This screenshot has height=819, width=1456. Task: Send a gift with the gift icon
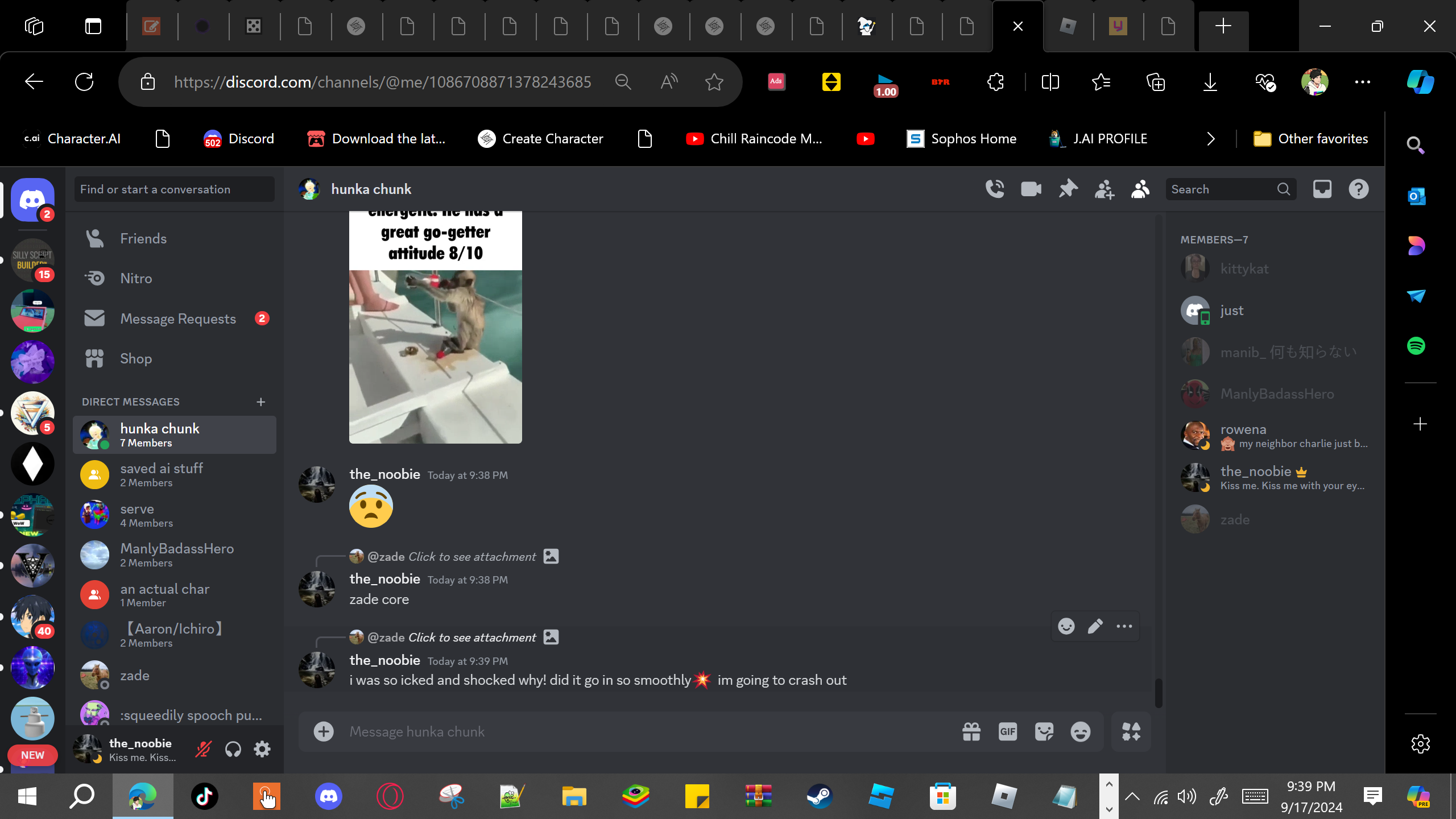(x=971, y=731)
